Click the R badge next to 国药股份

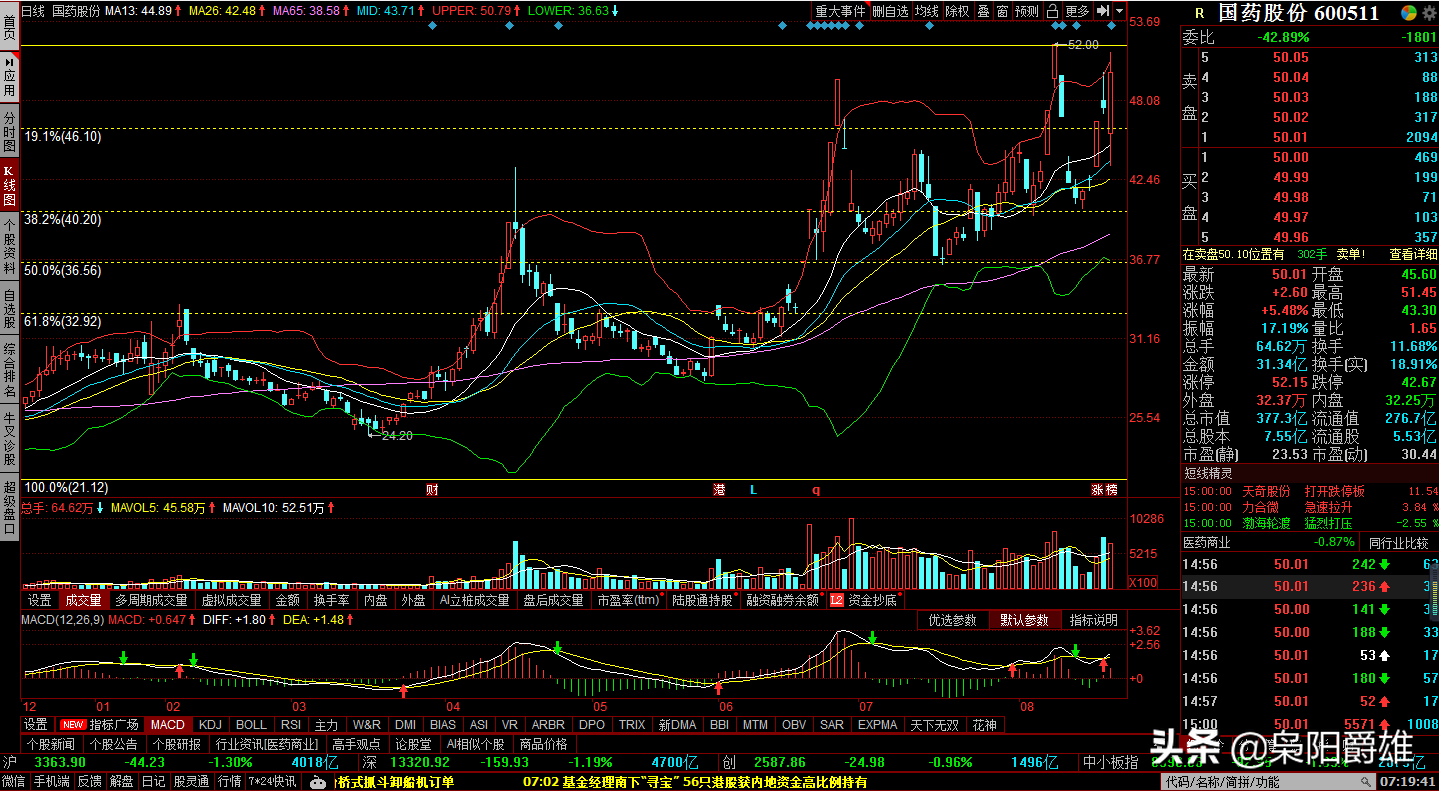[1199, 14]
